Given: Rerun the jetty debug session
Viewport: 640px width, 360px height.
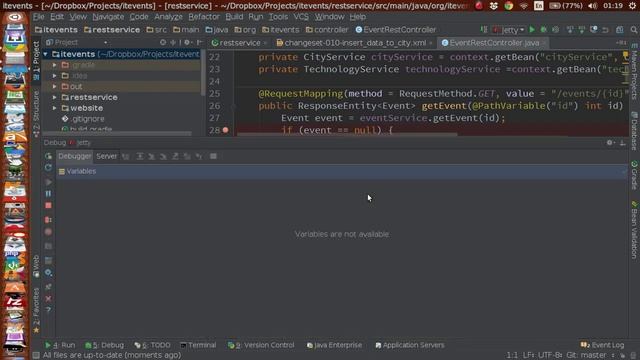Looking at the screenshot, I should (48, 156).
